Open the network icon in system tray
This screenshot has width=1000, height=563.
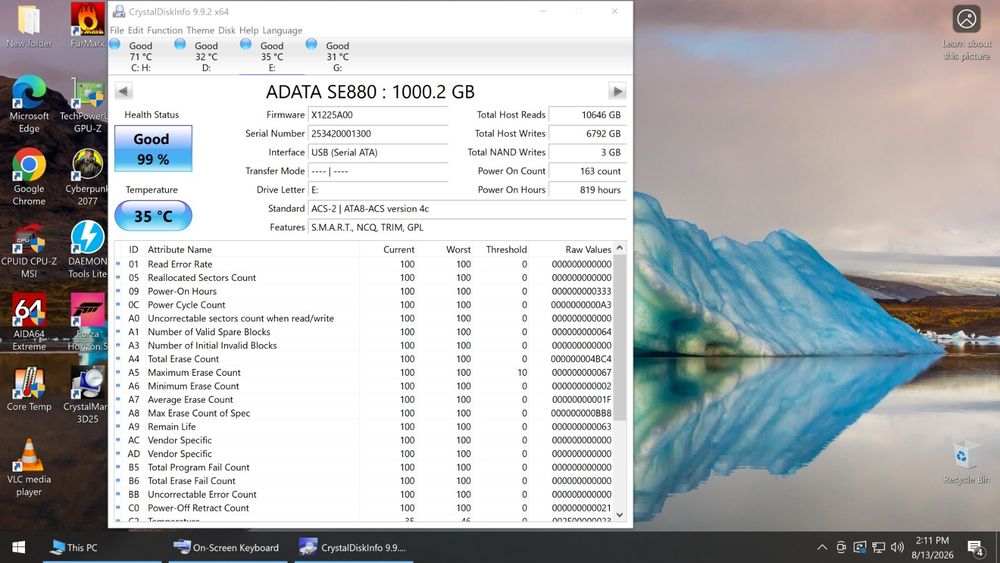coord(879,547)
